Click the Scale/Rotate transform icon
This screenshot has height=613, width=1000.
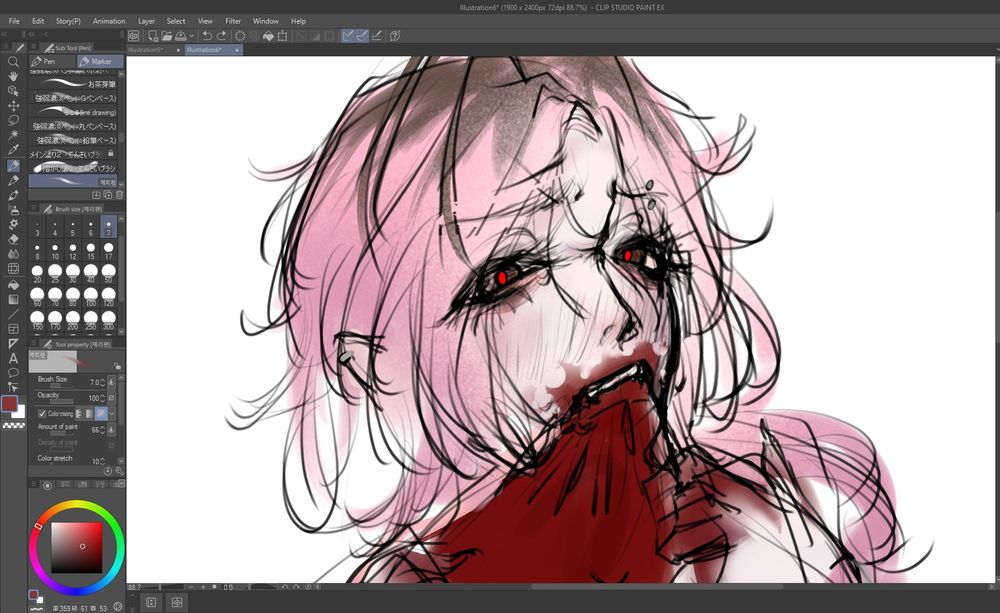point(283,36)
